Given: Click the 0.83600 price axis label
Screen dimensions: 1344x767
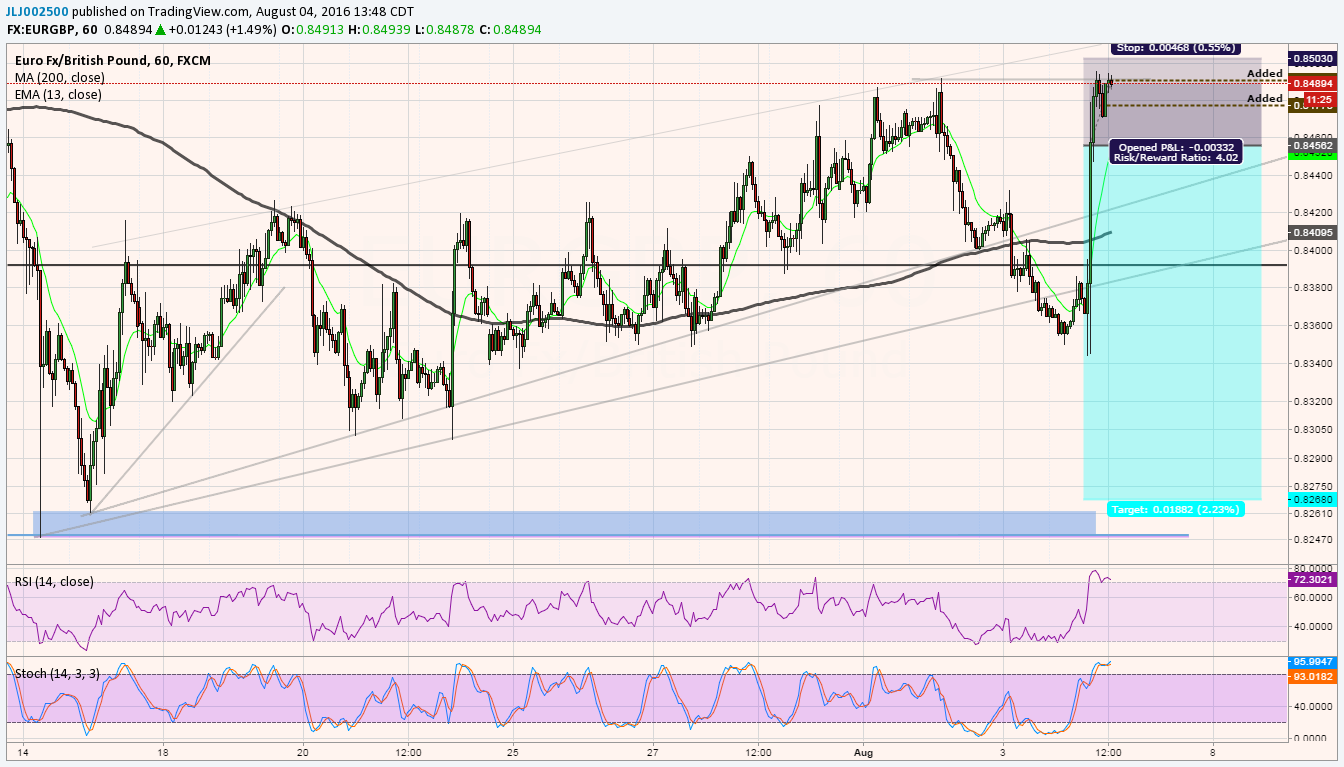Looking at the screenshot, I should 1311,326.
